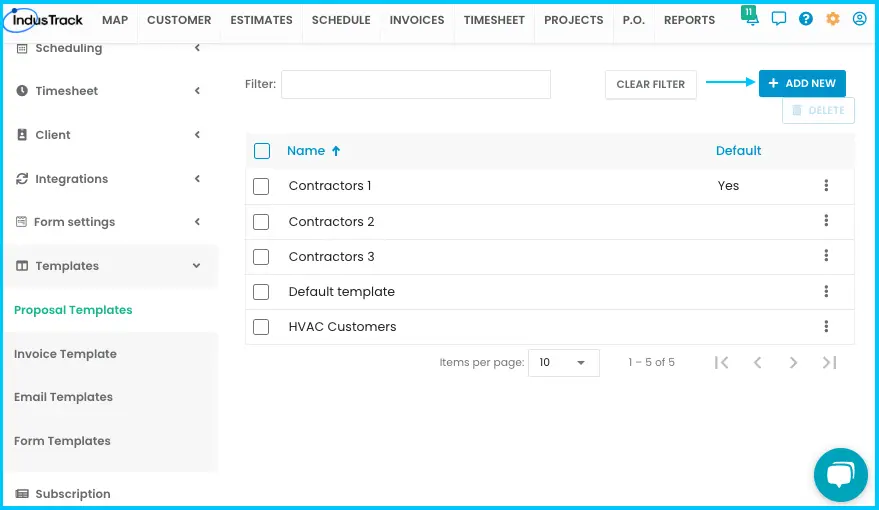This screenshot has width=879, height=510.
Task: Check the Contractors 3 row checkbox
Action: pyautogui.click(x=261, y=257)
